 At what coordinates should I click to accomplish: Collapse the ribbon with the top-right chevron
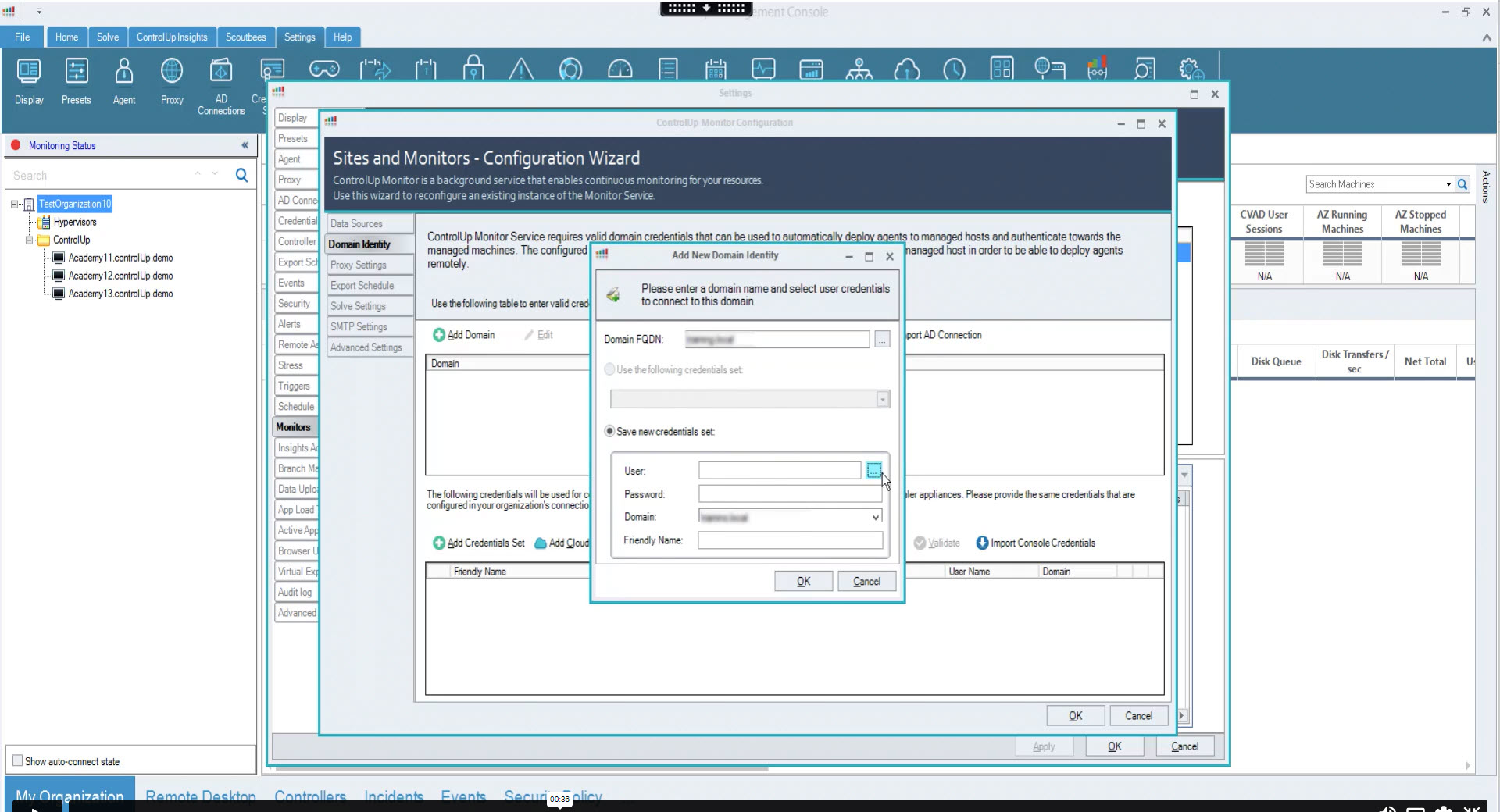coord(1486,37)
